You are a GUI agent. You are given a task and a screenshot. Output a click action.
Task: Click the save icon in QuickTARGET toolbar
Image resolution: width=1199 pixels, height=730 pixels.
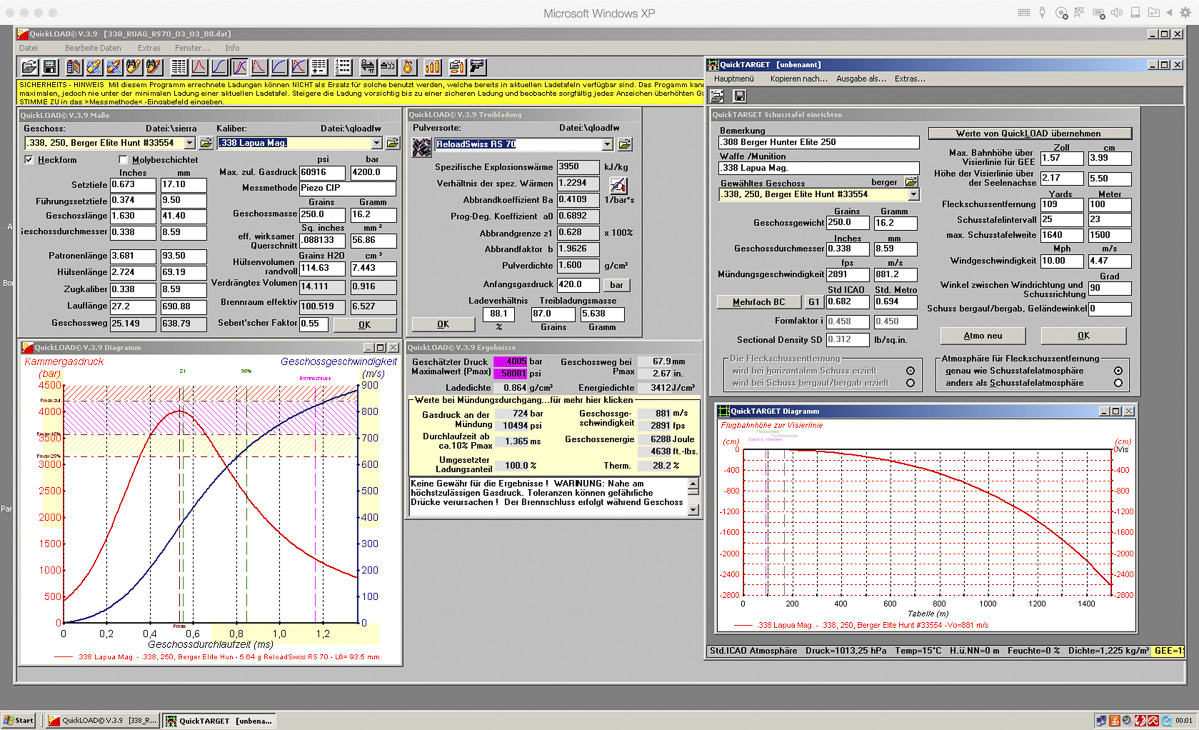point(739,96)
